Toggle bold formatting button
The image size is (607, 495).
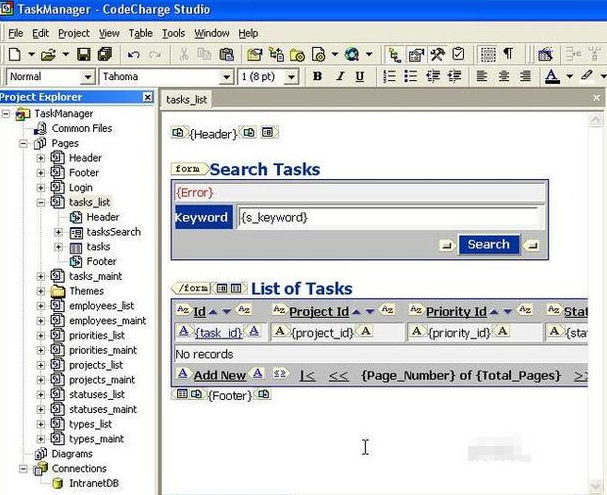coord(317,76)
